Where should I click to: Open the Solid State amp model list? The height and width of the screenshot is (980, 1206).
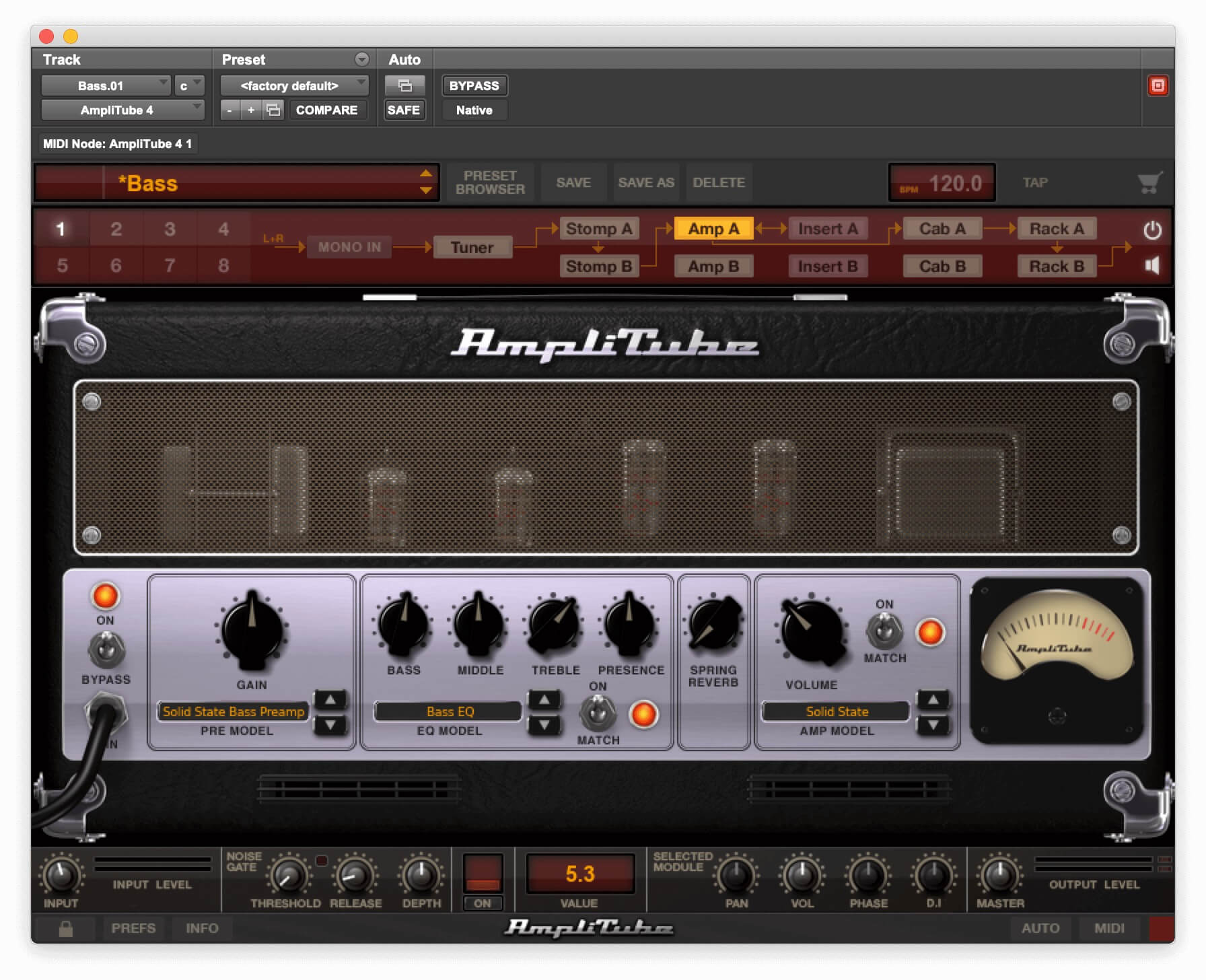pos(837,711)
